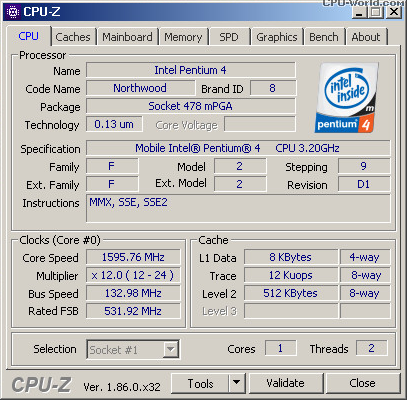The width and height of the screenshot is (407, 400).
Task: Click the Core Speed value field
Action: pos(133,257)
